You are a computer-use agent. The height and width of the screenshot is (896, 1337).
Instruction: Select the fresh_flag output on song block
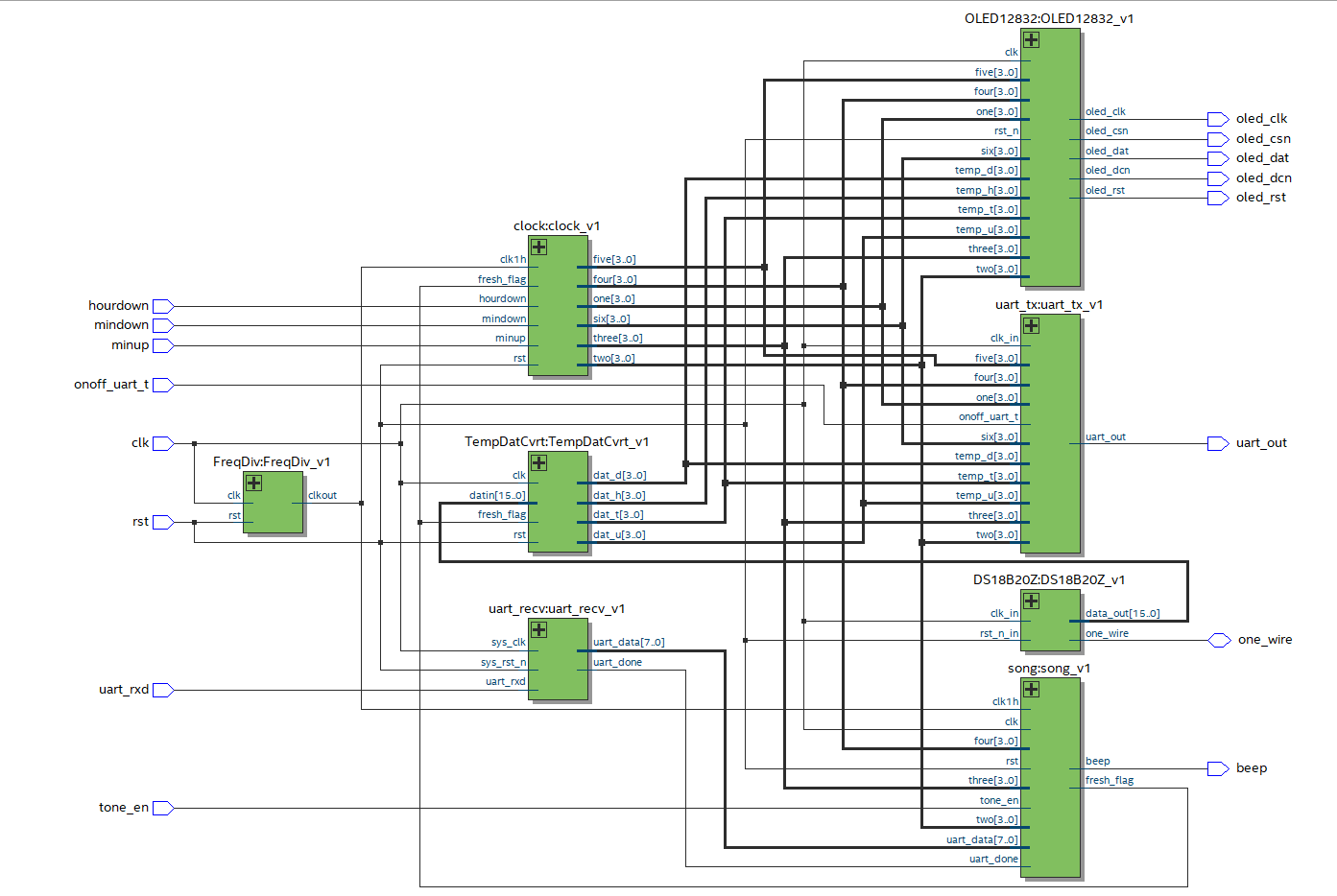(x=1110, y=781)
